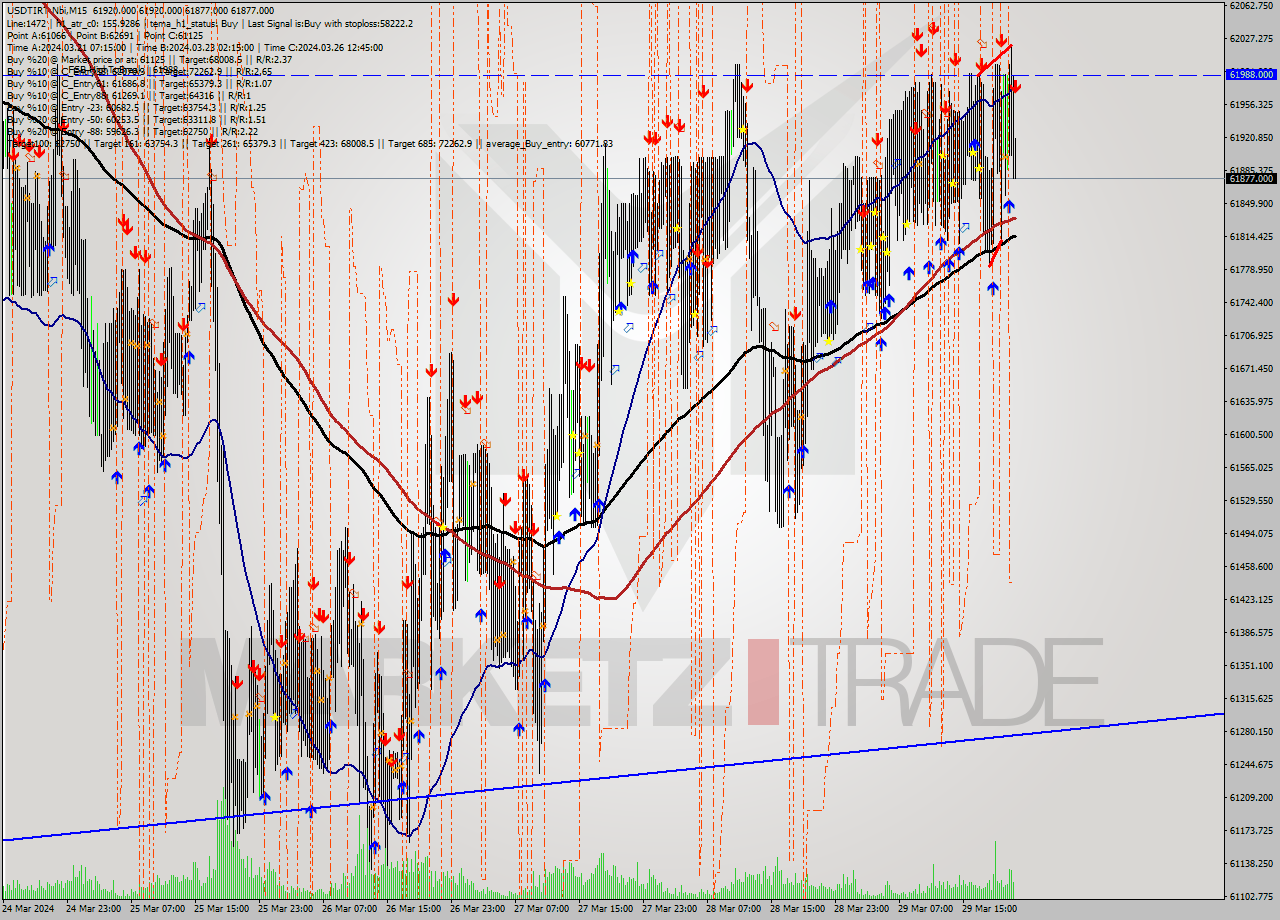Click the 61849.750 price axis label
The width and height of the screenshot is (1280, 920).
click(1251, 203)
